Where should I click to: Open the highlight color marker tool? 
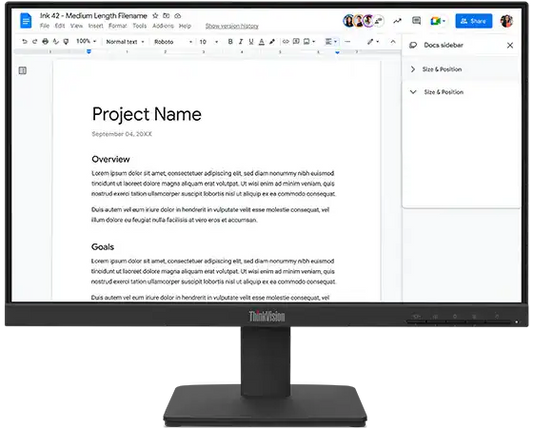[x=272, y=41]
